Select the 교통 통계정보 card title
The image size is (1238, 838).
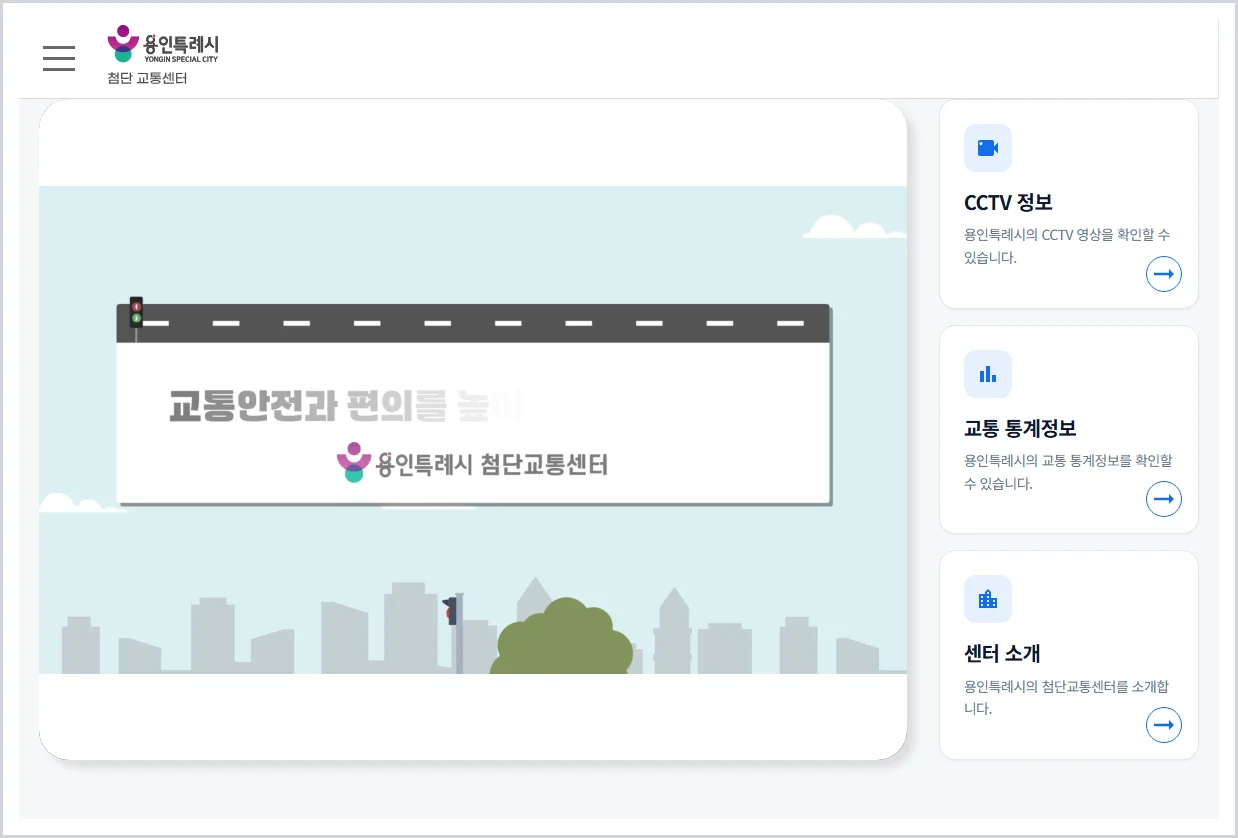click(1020, 428)
